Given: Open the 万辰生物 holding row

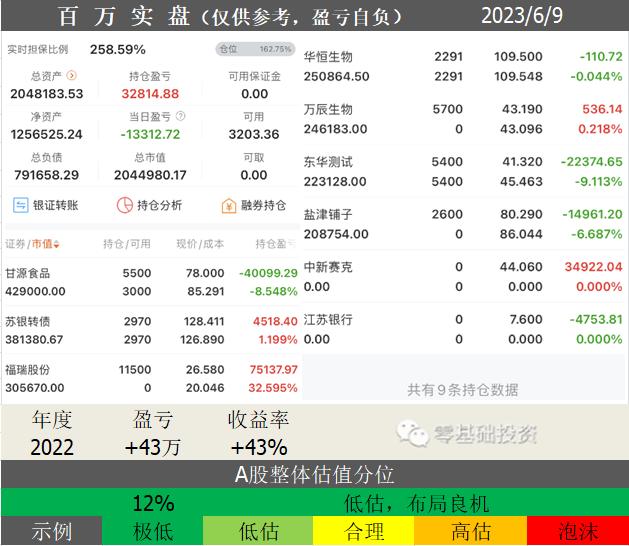Looking at the screenshot, I should (x=463, y=119).
